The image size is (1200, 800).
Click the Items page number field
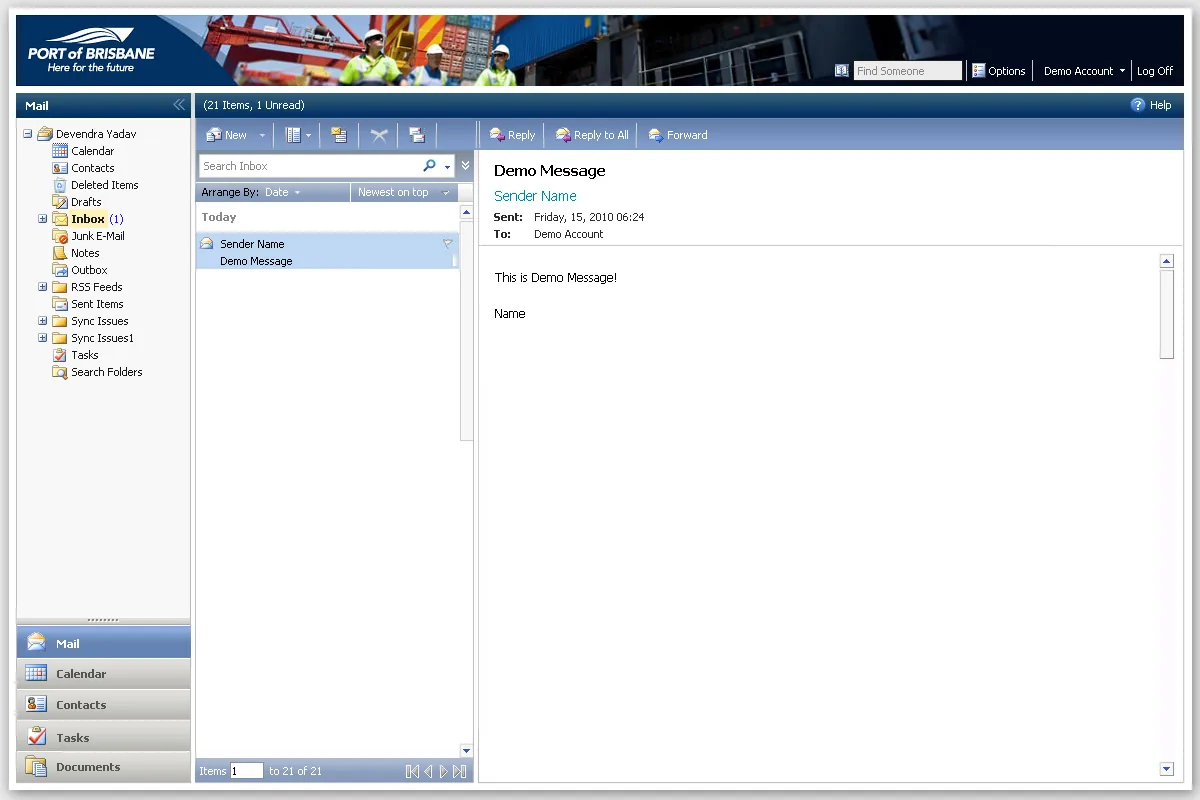tap(247, 771)
